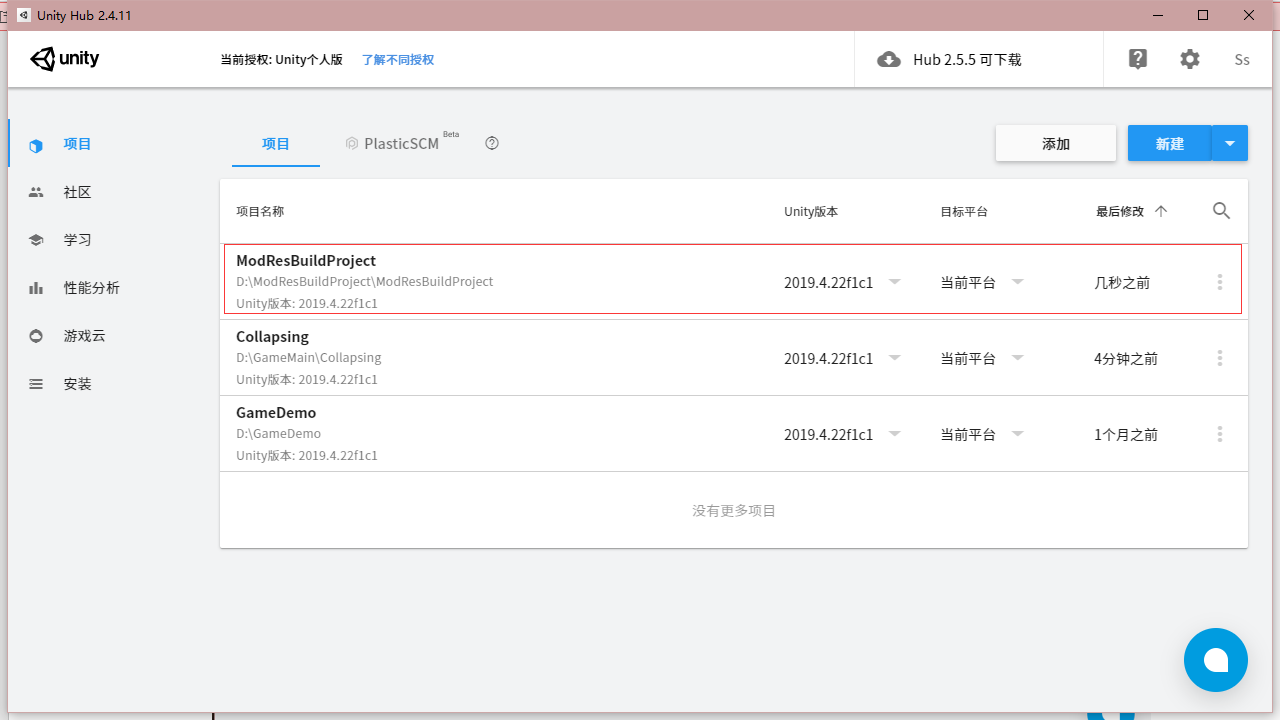Open the dropdown arrow beside 新建 button

(1229, 143)
